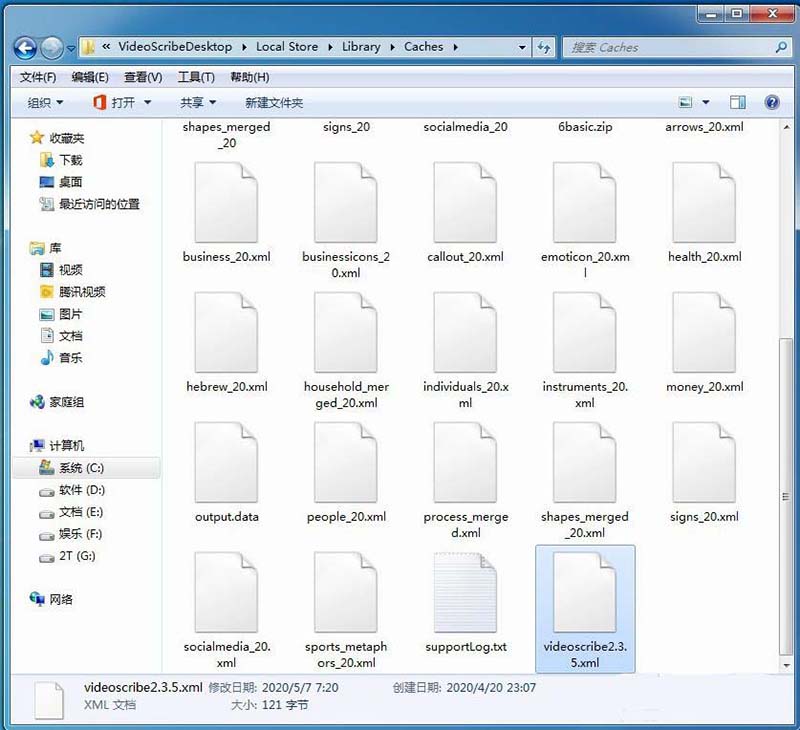Click the VideoScribeDesktop breadcrumb segment
Viewport: 800px width, 730px height.
pyautogui.click(x=174, y=47)
